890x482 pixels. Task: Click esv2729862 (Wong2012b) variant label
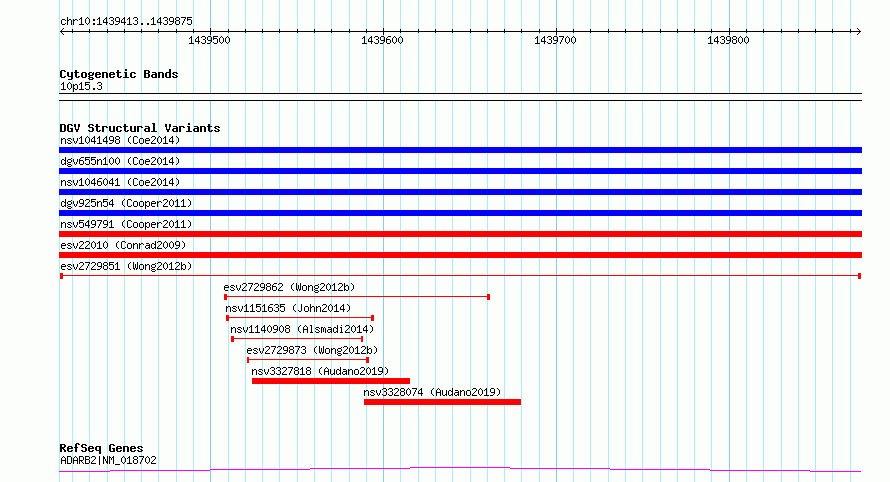tap(289, 287)
